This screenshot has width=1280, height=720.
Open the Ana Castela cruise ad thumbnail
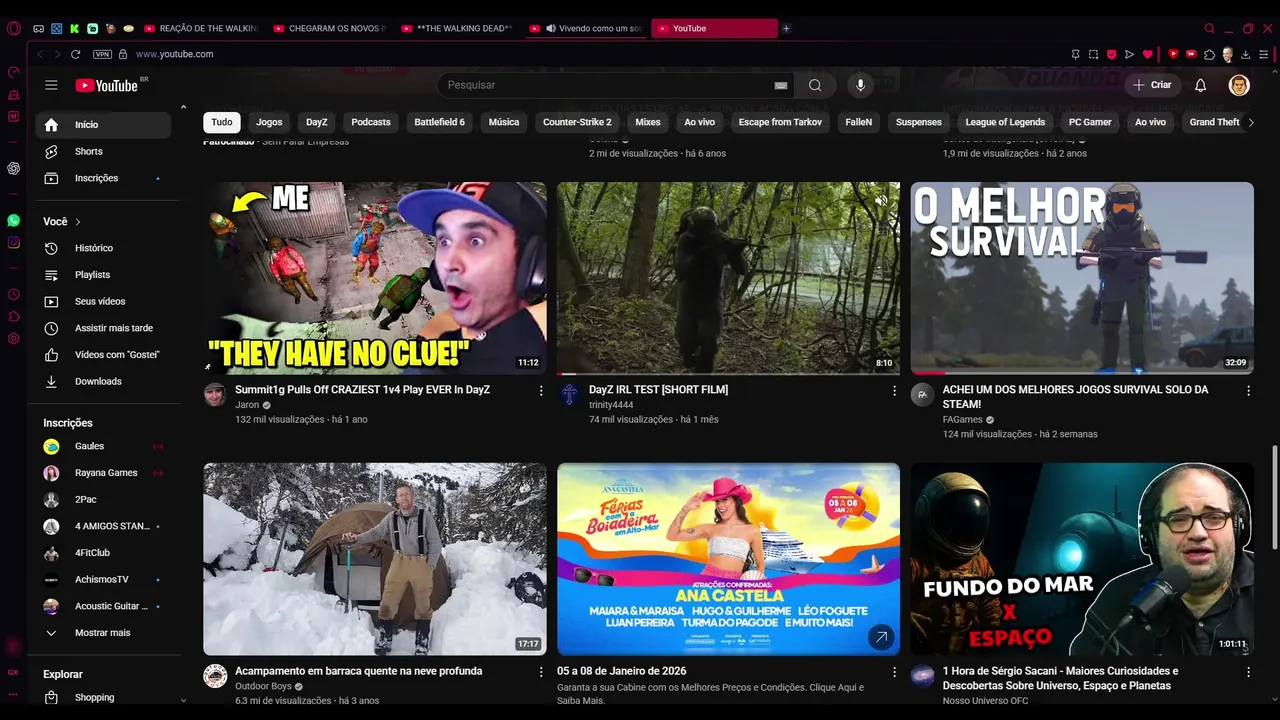click(x=728, y=559)
